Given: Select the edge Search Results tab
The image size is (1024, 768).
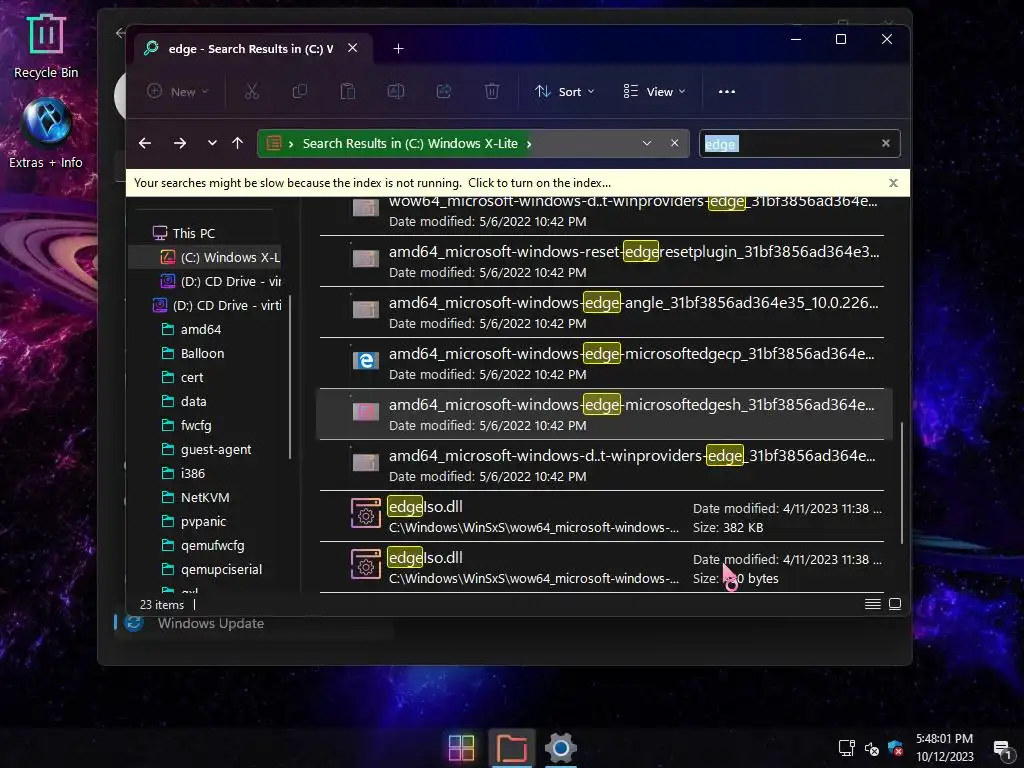Looking at the screenshot, I should pos(251,49).
